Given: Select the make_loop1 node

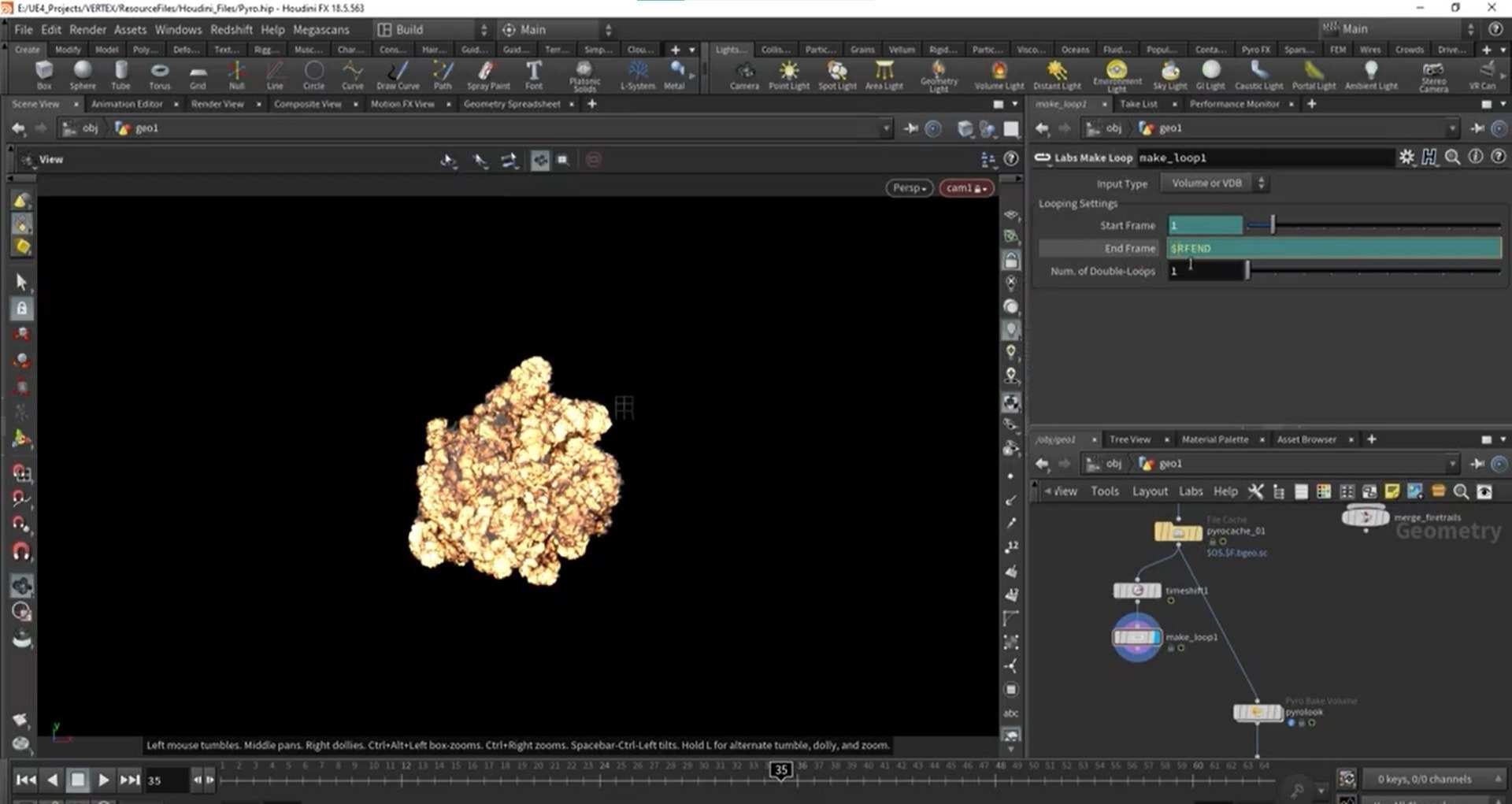Looking at the screenshot, I should pos(1136,637).
